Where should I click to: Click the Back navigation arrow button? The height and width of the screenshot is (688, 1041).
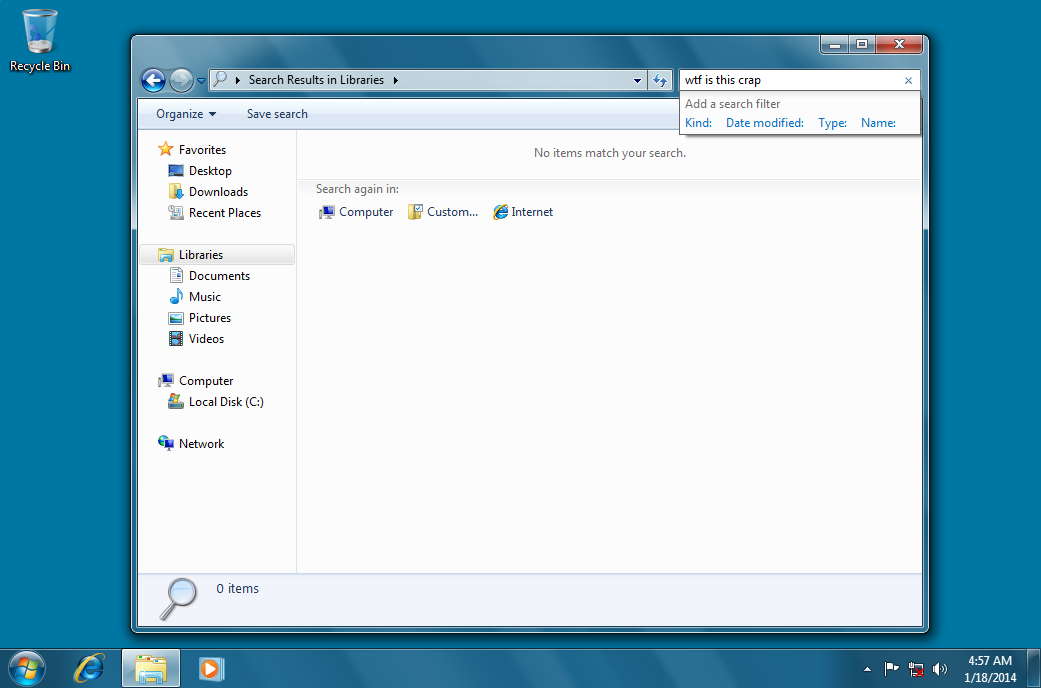click(x=153, y=81)
